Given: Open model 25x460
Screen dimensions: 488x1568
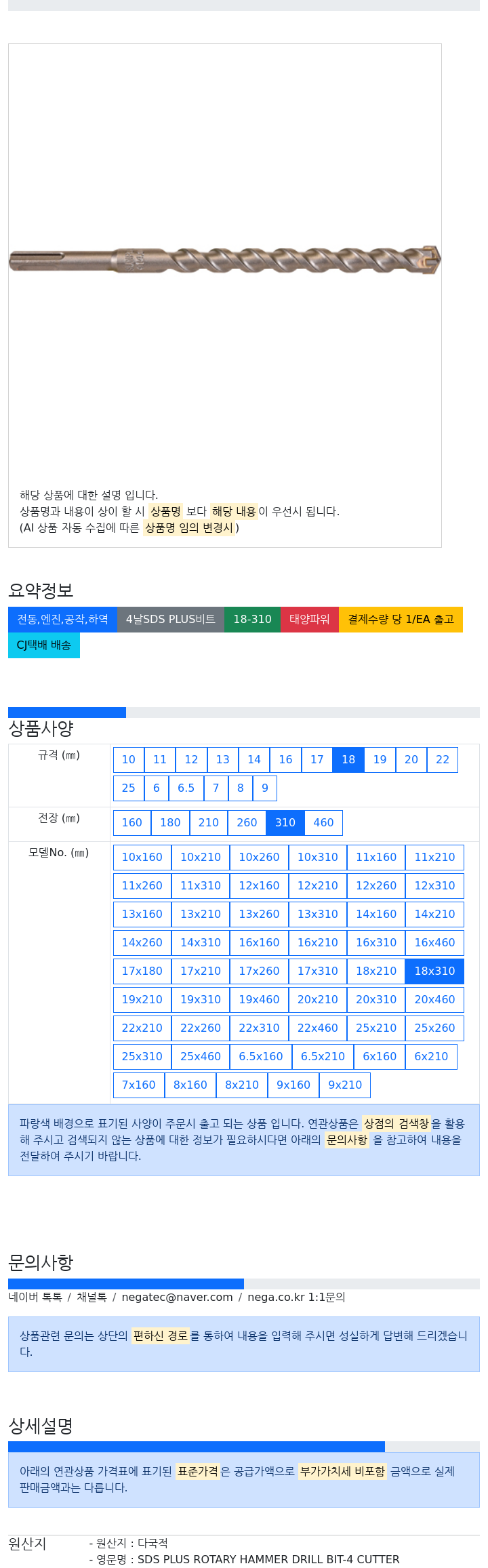Looking at the screenshot, I should click(x=201, y=1057).
